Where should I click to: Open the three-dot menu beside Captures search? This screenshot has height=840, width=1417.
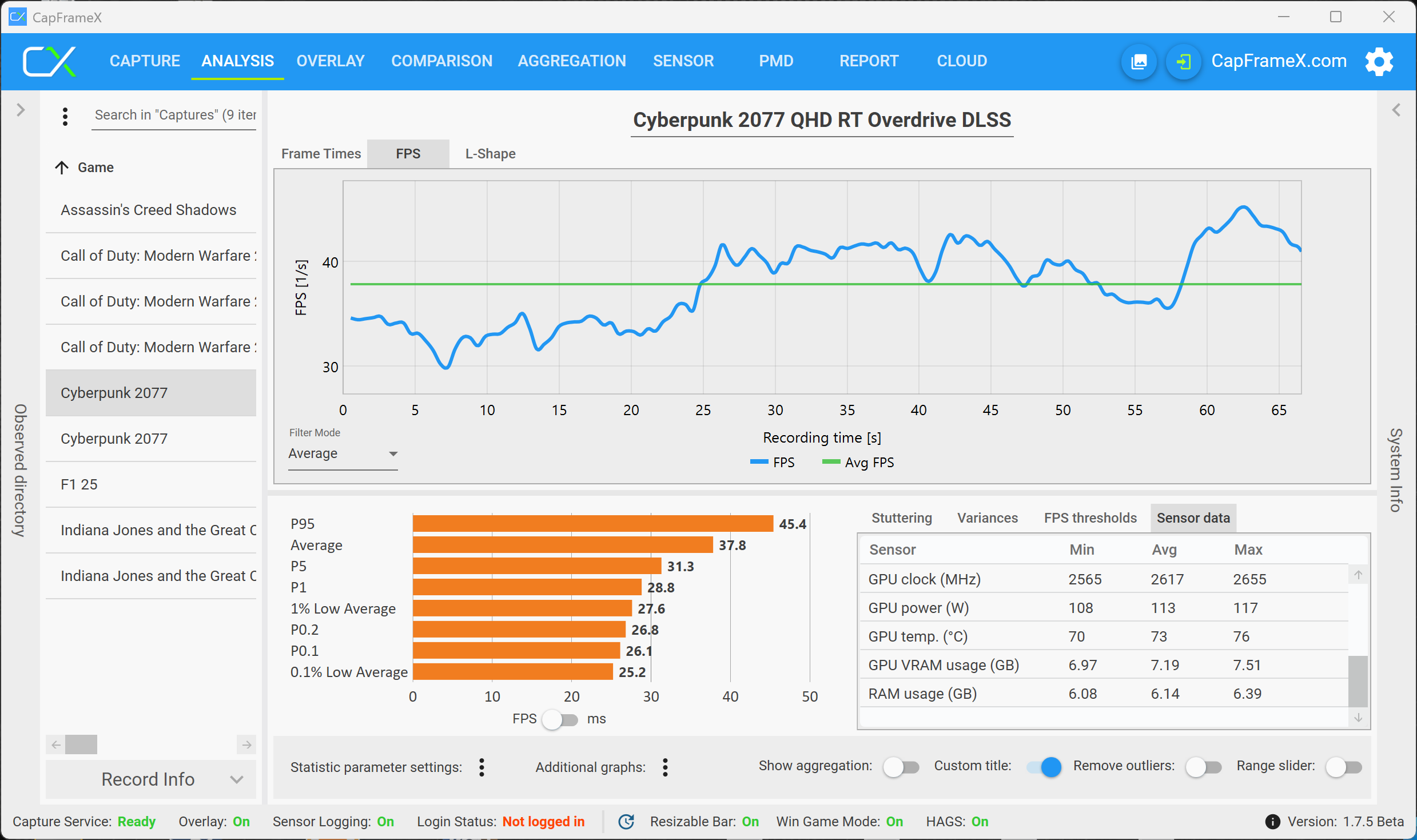point(65,116)
